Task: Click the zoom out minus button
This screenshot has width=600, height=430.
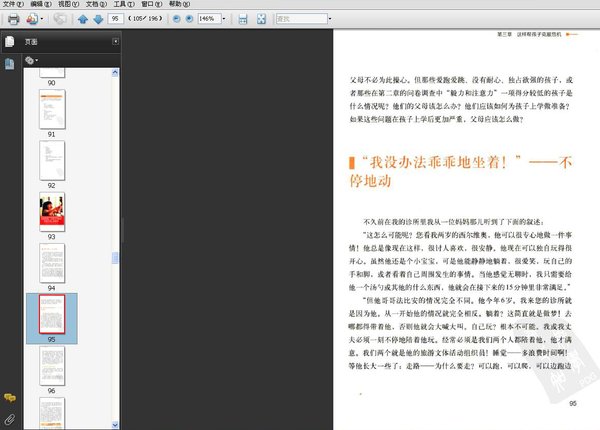Action: [x=176, y=18]
